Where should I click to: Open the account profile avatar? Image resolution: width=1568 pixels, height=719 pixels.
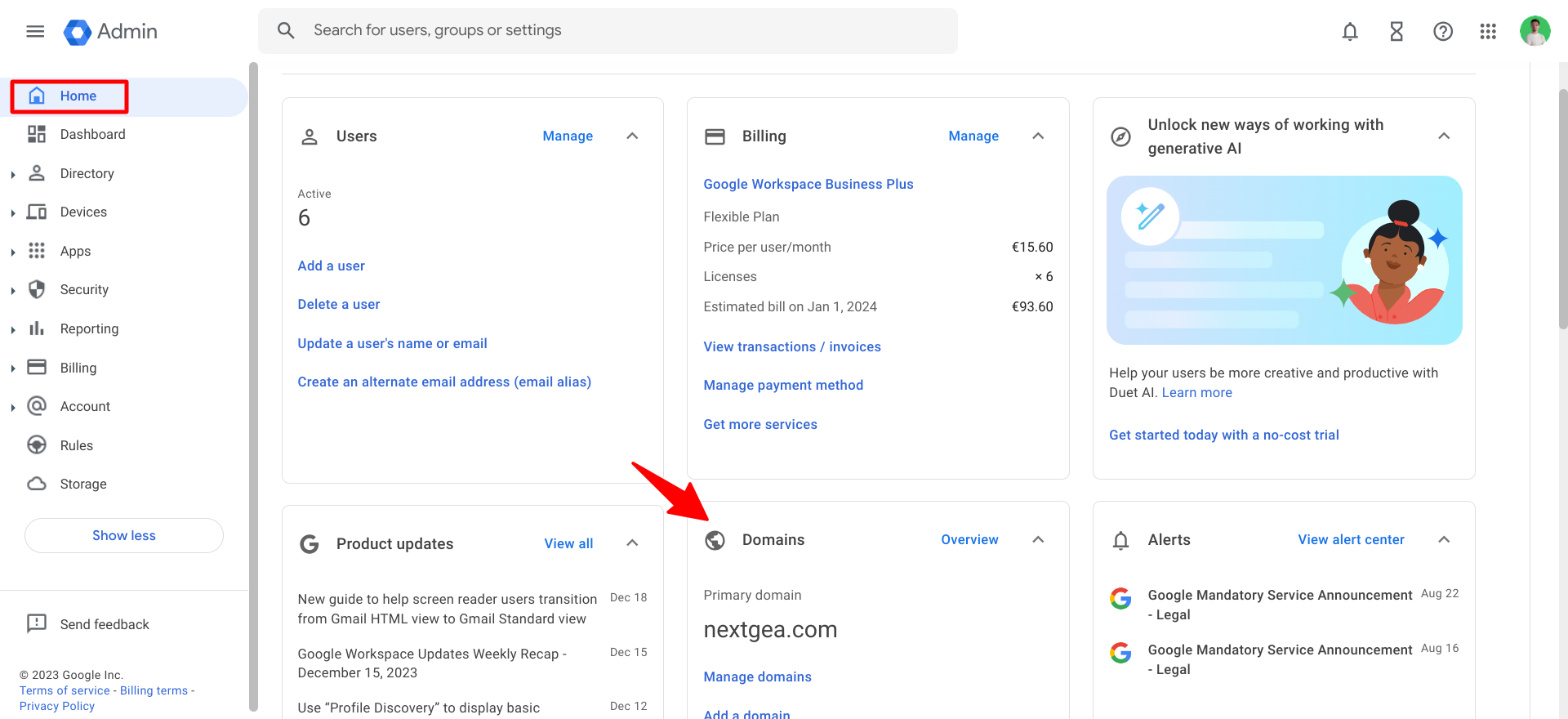[1535, 31]
